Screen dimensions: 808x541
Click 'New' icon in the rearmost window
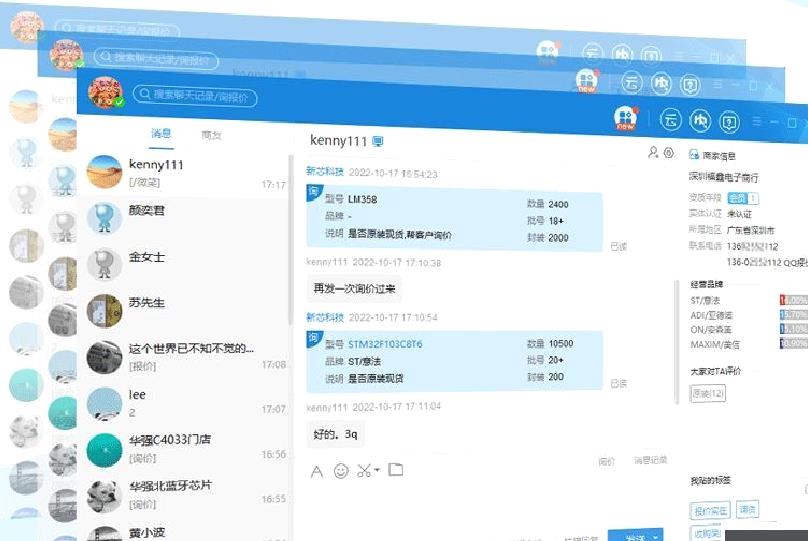pyautogui.click(x=548, y=52)
